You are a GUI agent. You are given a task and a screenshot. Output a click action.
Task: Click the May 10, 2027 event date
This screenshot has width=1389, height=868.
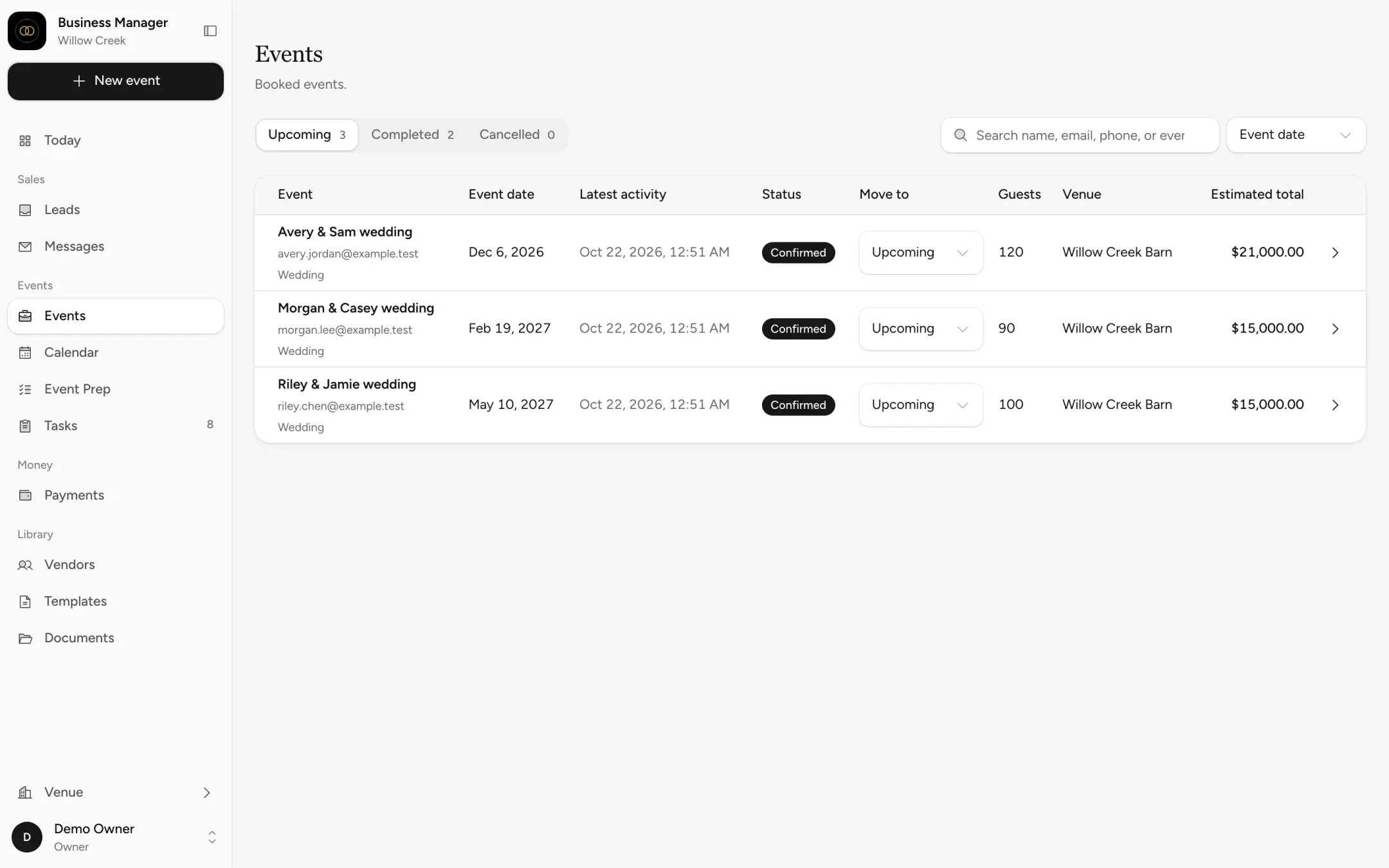pos(511,405)
